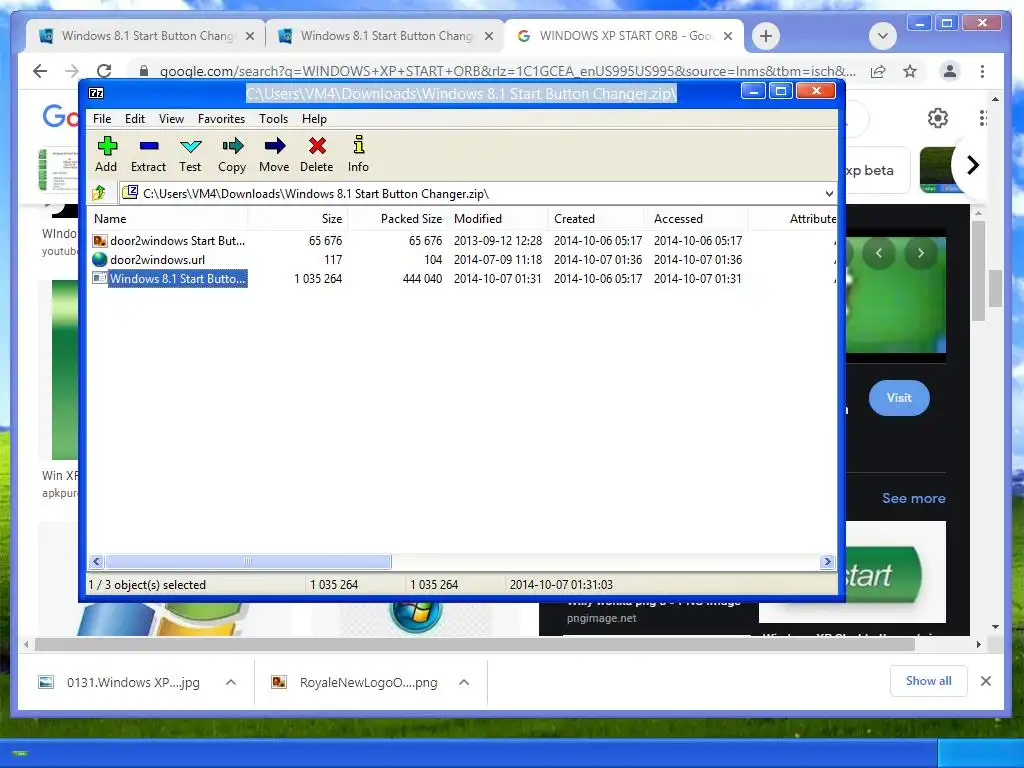Click the share icon in the Chrome address bar
This screenshot has height=768, width=1024.
pos(878,71)
